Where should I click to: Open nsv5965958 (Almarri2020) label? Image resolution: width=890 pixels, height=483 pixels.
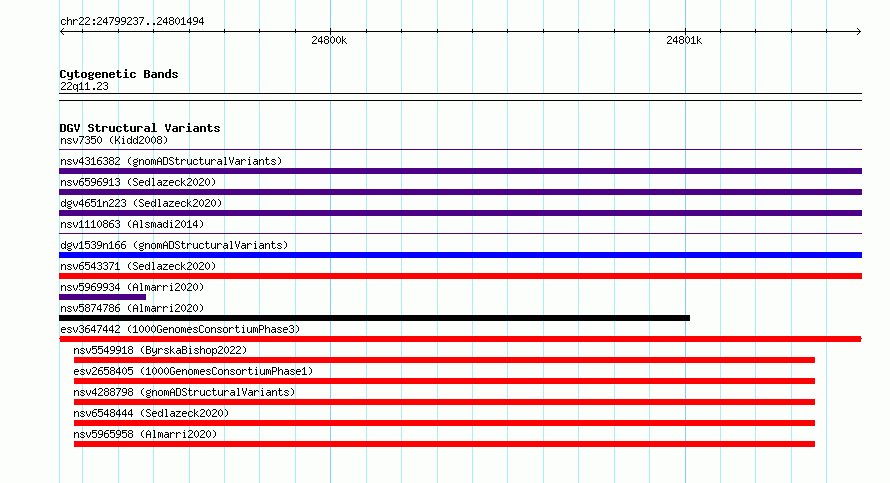[145, 434]
